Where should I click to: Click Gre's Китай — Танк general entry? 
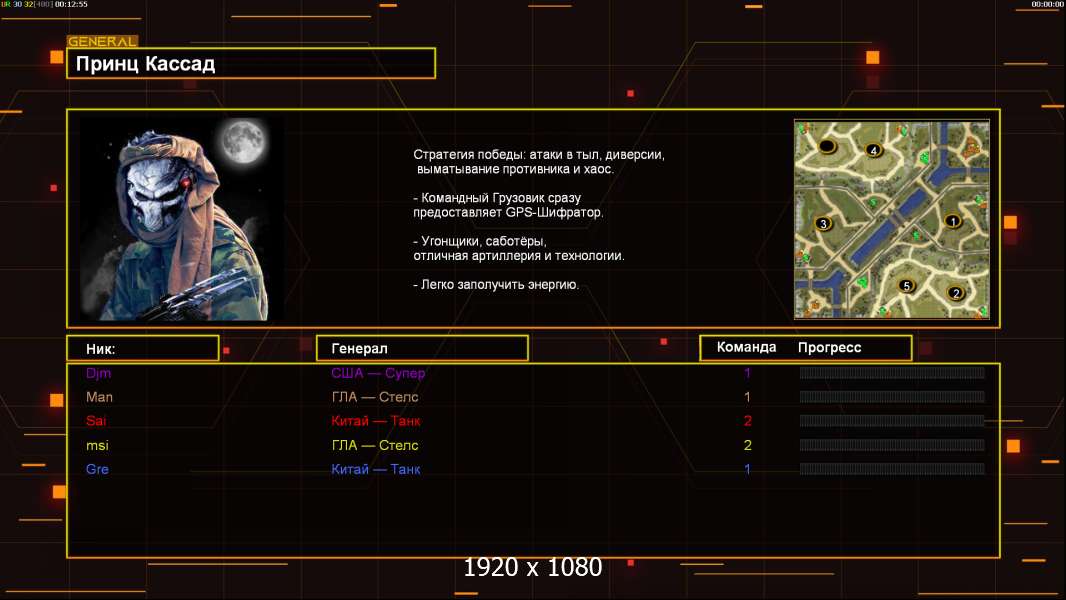point(375,469)
